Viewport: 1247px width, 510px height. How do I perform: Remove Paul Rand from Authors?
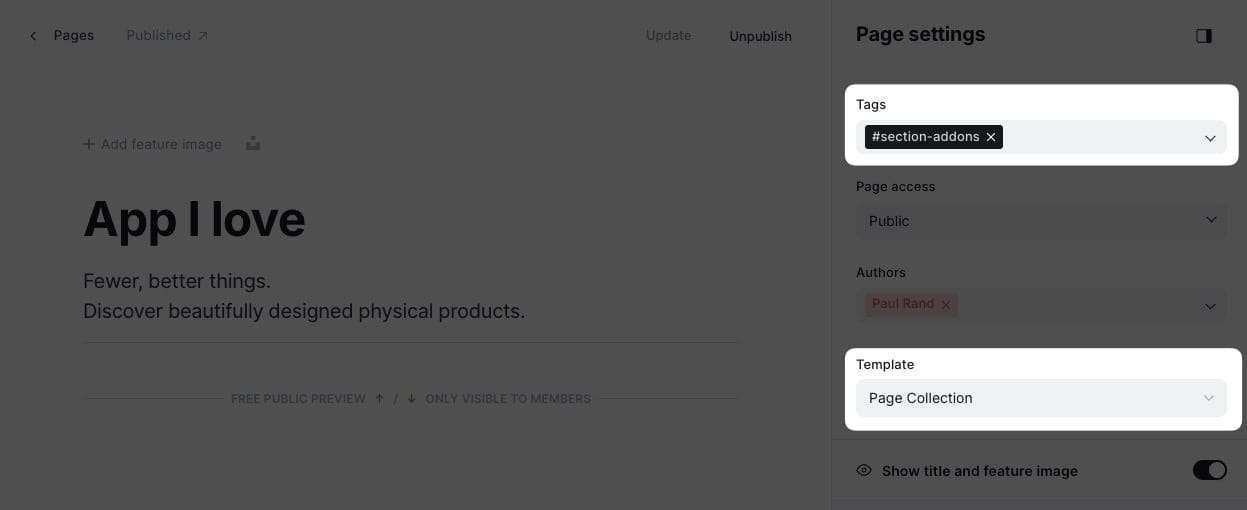[945, 304]
